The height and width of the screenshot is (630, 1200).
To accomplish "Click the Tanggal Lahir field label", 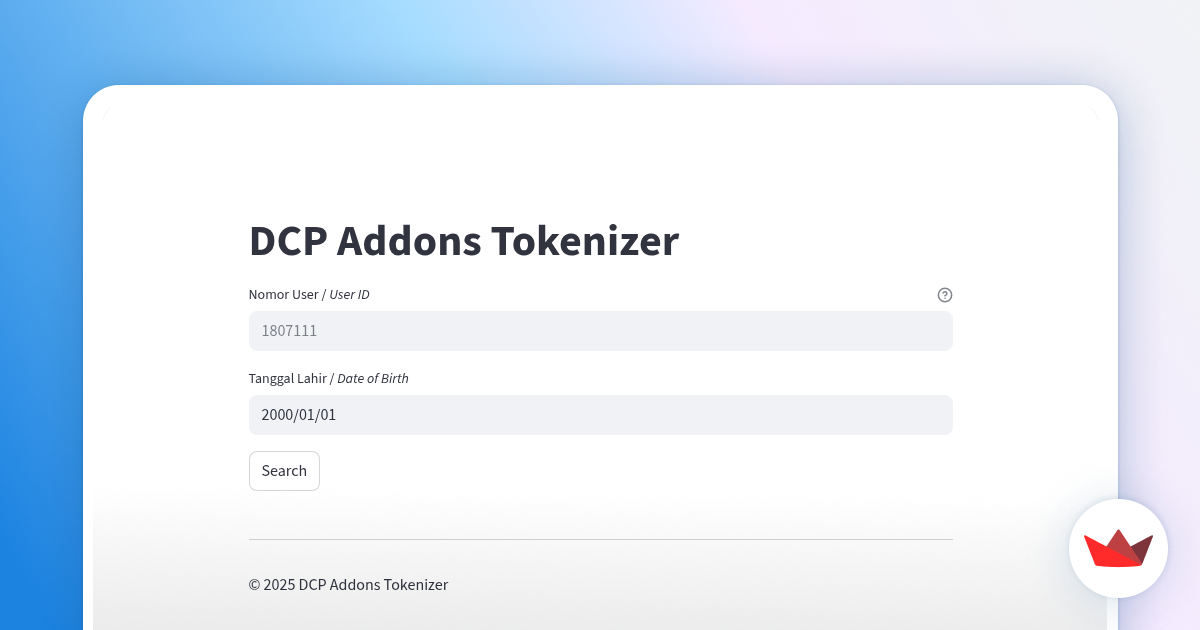I will coord(287,378).
